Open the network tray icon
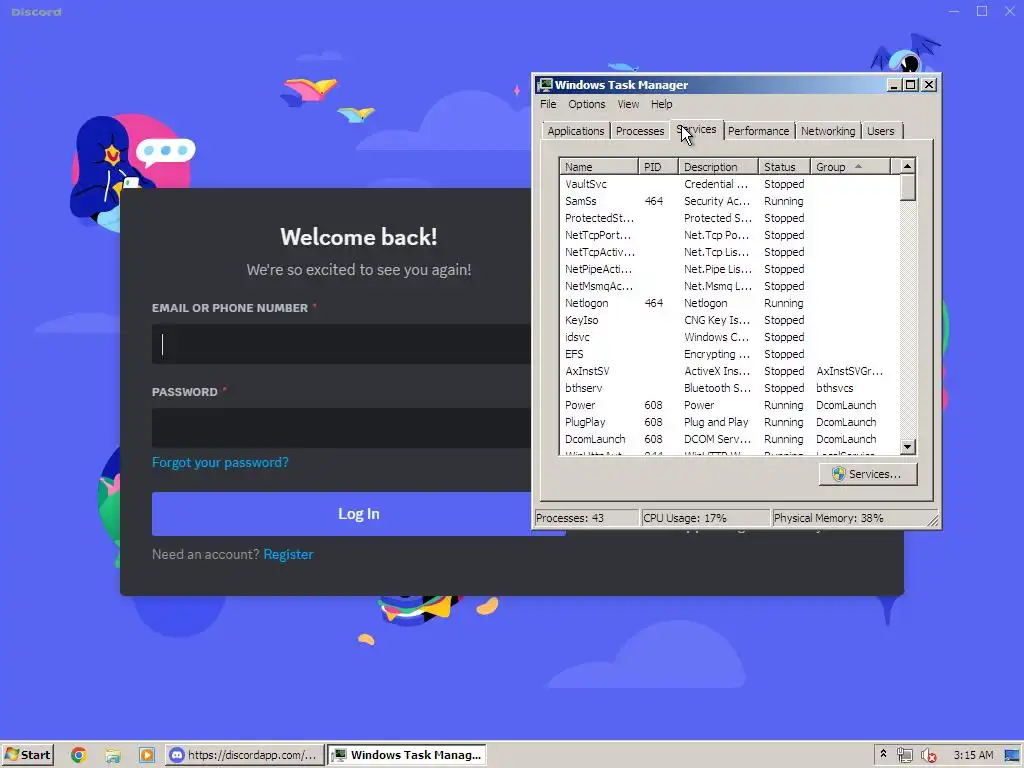This screenshot has width=1024, height=768. [904, 755]
